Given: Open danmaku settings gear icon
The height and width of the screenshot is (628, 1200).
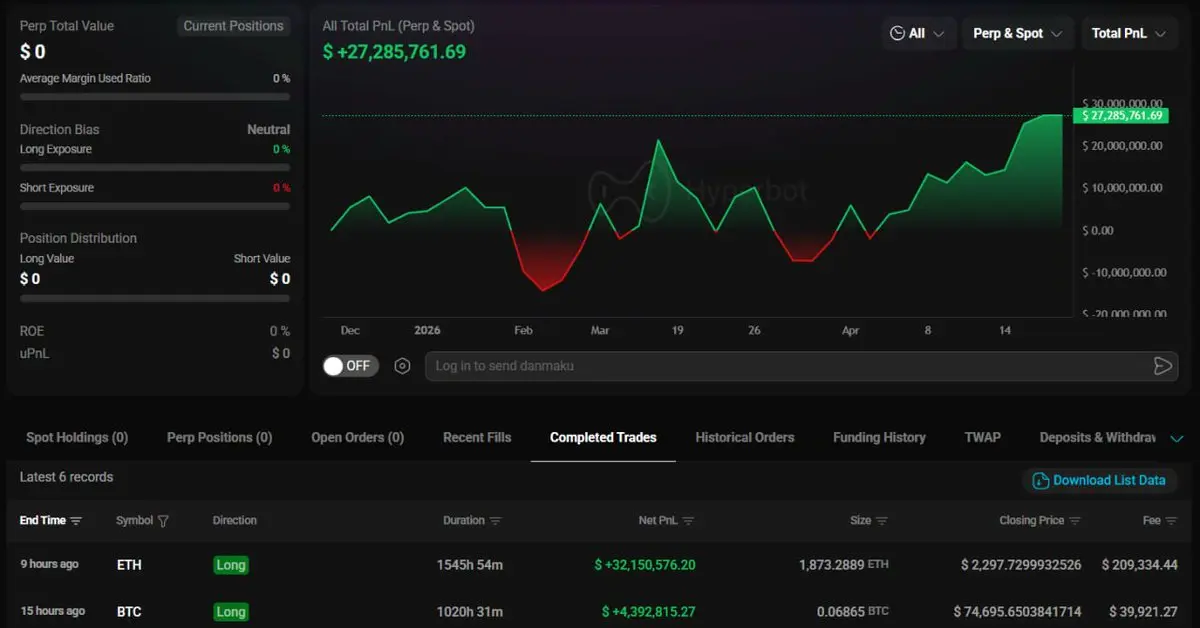Looking at the screenshot, I should click(x=402, y=366).
